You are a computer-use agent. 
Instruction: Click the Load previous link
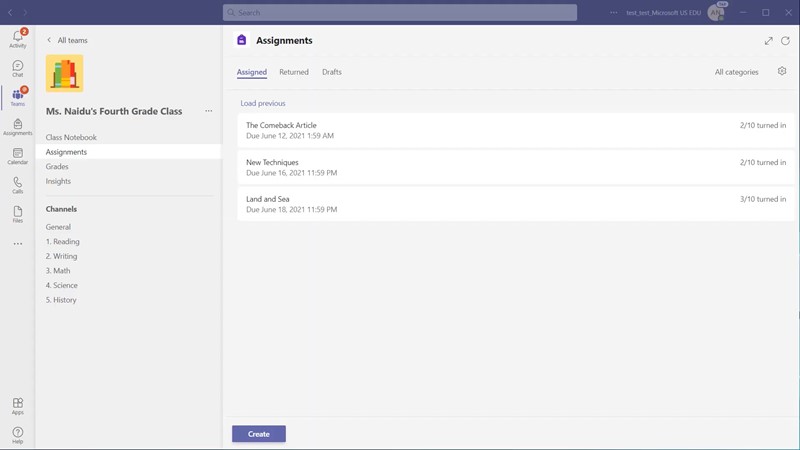tap(263, 103)
